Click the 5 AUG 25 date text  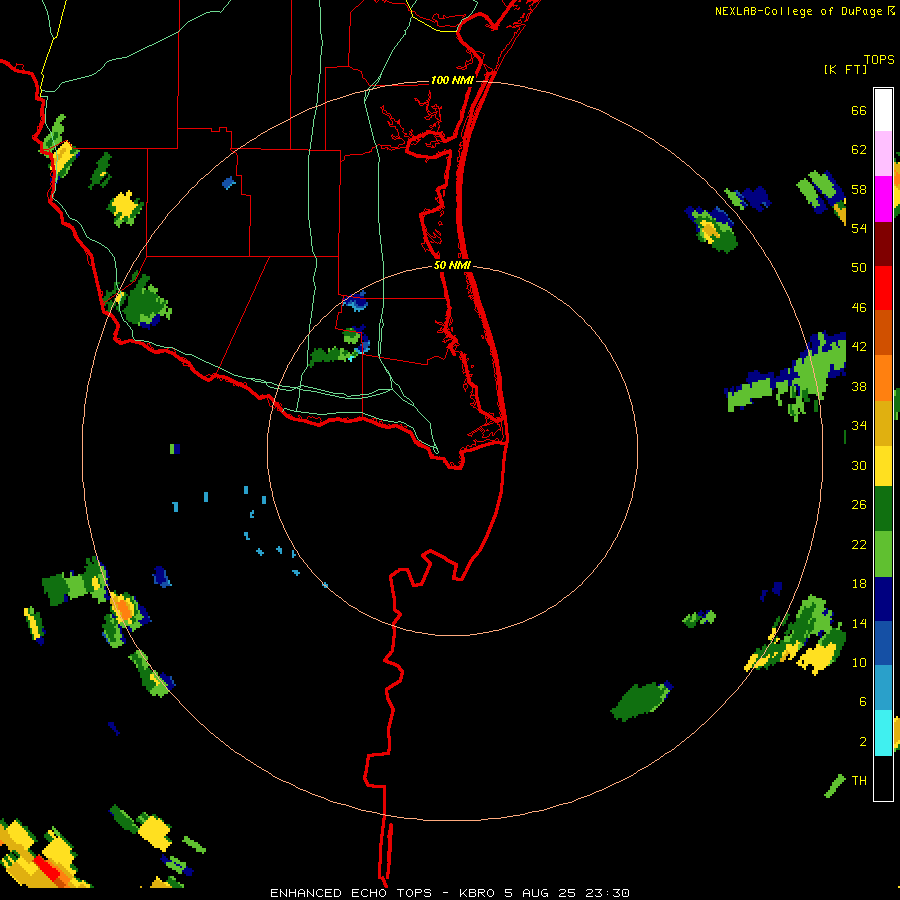click(x=541, y=893)
